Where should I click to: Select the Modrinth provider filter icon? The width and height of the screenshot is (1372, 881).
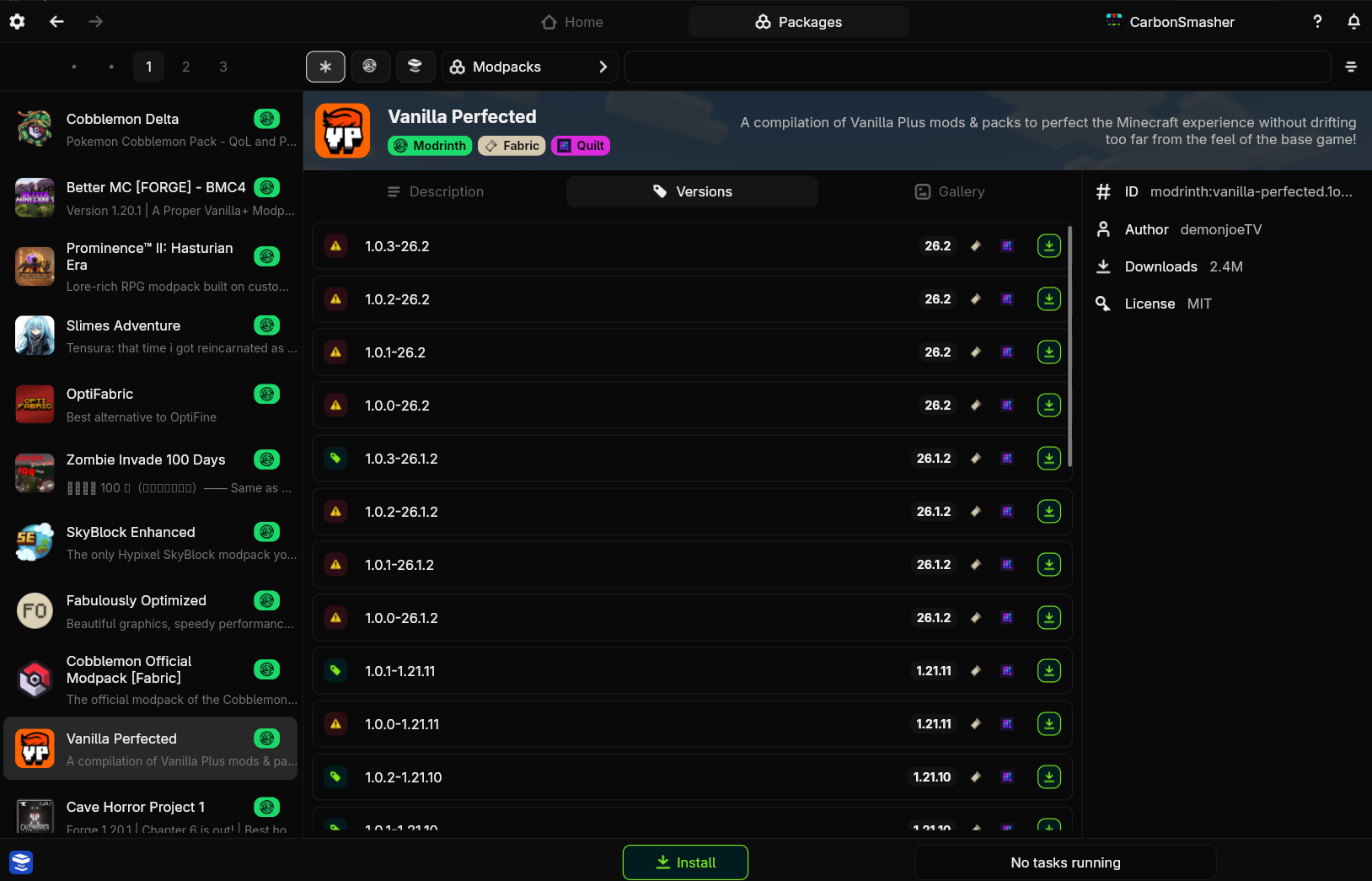point(370,67)
